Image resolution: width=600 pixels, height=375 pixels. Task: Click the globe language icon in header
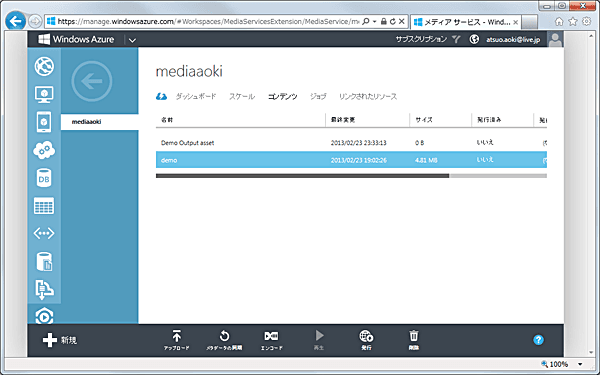pyautogui.click(x=474, y=39)
